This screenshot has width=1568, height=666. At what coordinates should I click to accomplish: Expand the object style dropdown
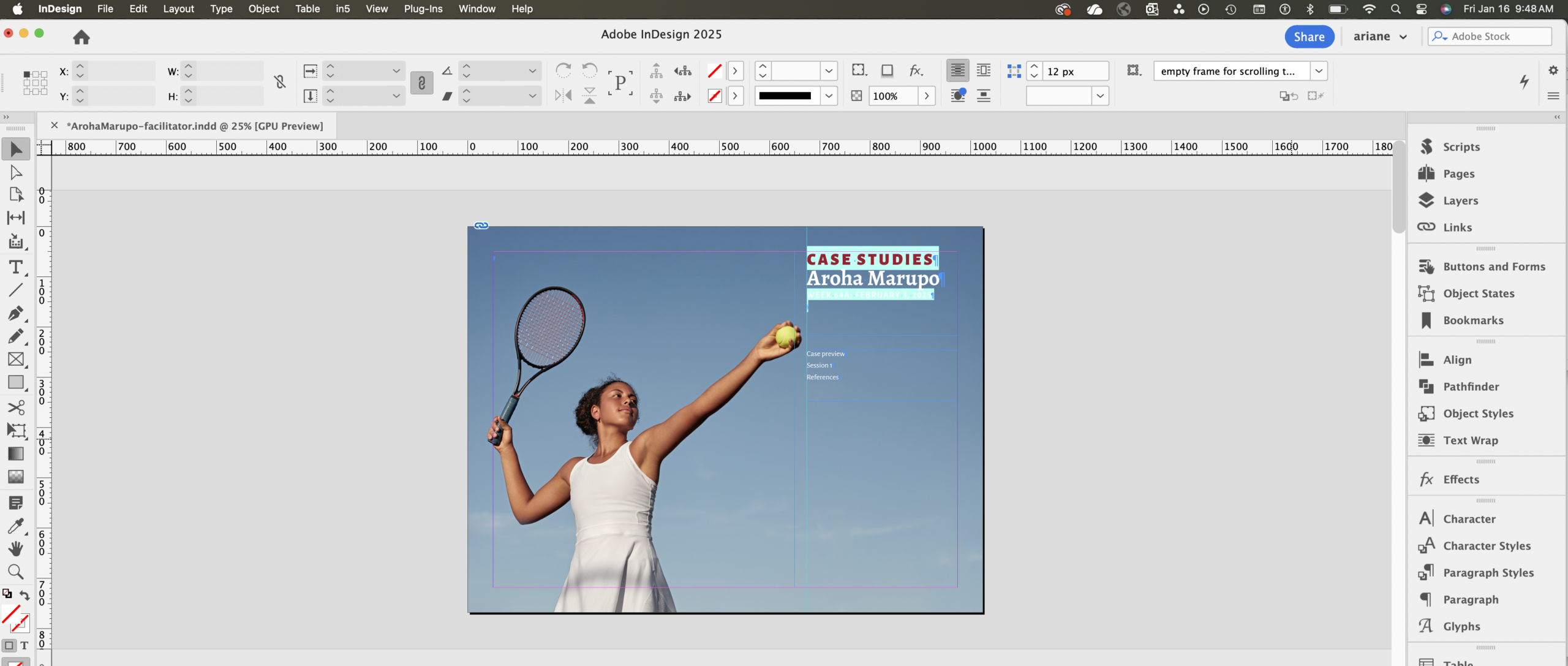pos(1319,71)
